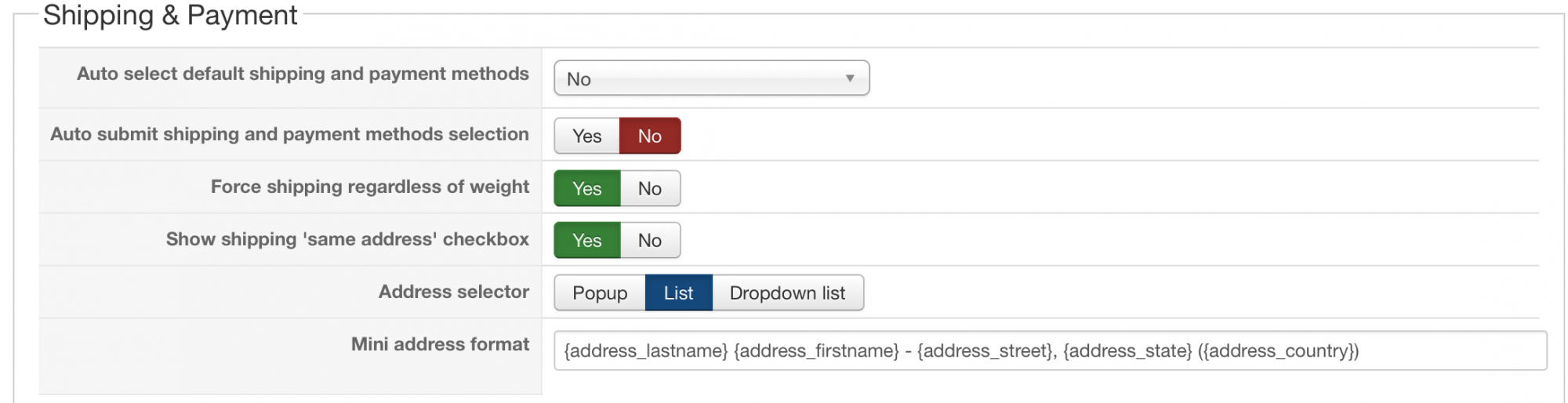Select Yes for 'same address' checkbox option
The image size is (1568, 403).
click(x=586, y=241)
